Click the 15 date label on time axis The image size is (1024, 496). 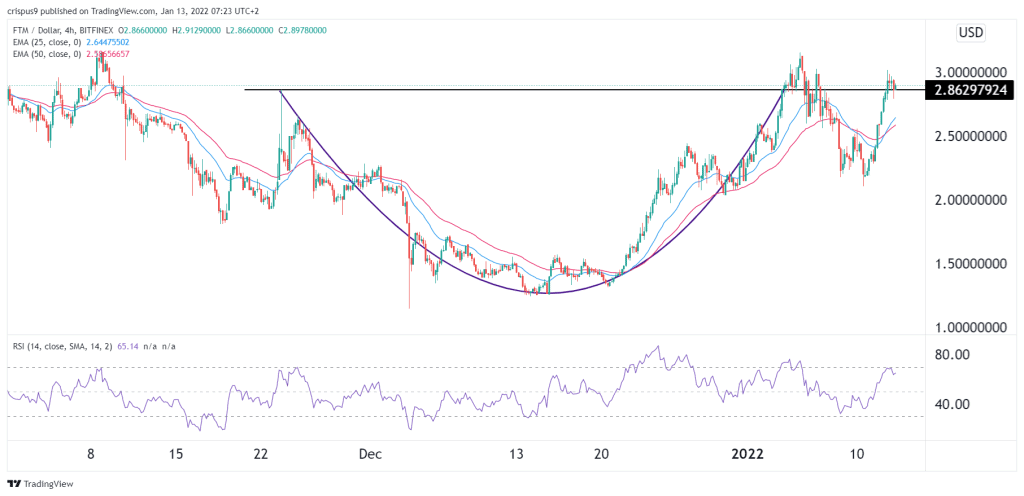178,454
